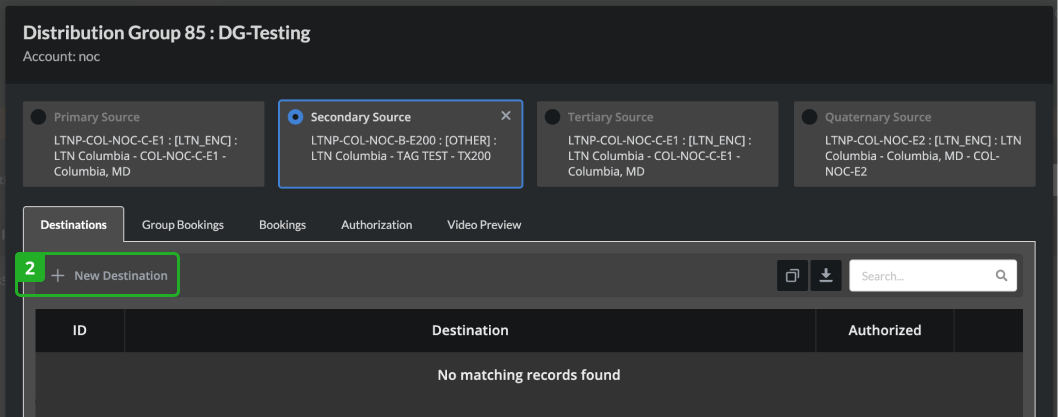Click the copy destinations icon
Image resolution: width=1058 pixels, height=417 pixels.
[x=792, y=275]
